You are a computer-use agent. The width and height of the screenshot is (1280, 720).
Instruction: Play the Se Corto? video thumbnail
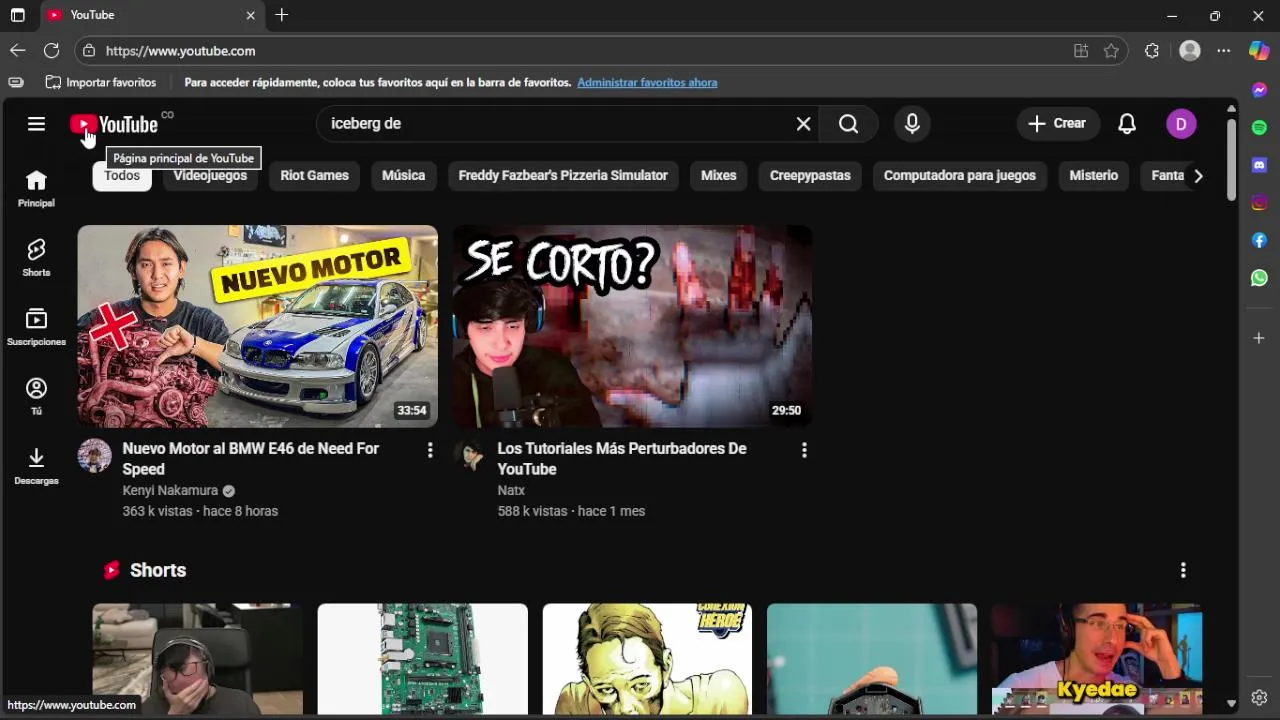coord(632,326)
